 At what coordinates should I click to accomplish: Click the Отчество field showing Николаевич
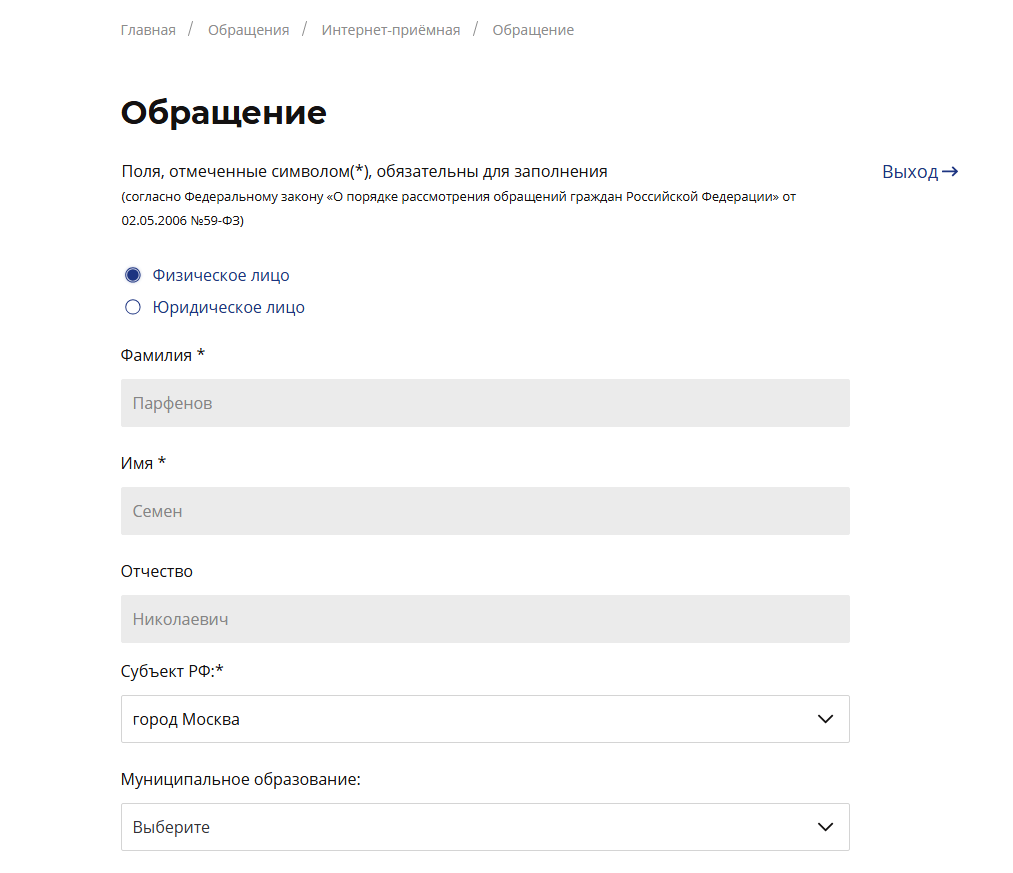[x=485, y=619]
